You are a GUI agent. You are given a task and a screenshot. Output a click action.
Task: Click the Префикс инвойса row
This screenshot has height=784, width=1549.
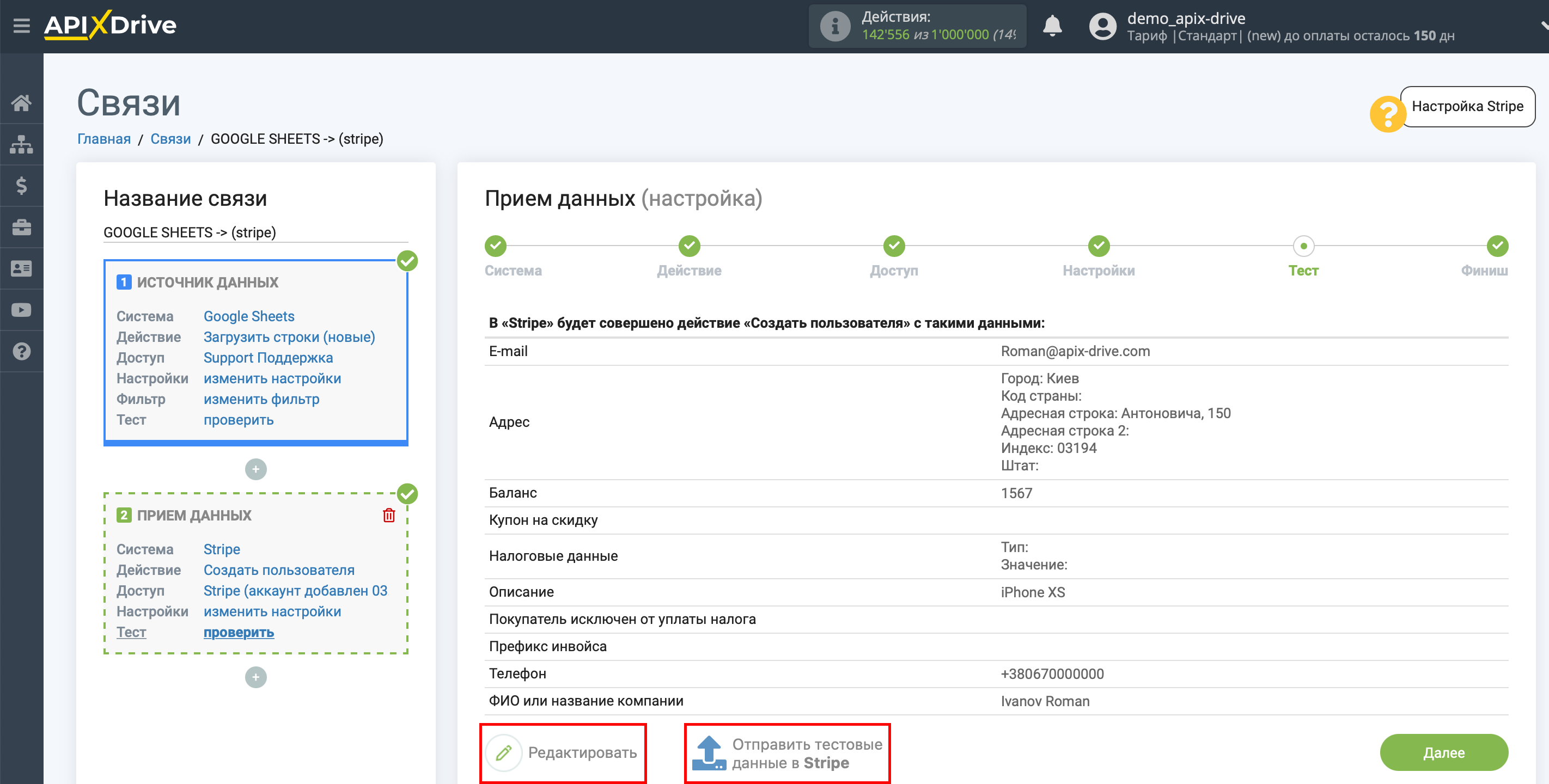tap(996, 646)
